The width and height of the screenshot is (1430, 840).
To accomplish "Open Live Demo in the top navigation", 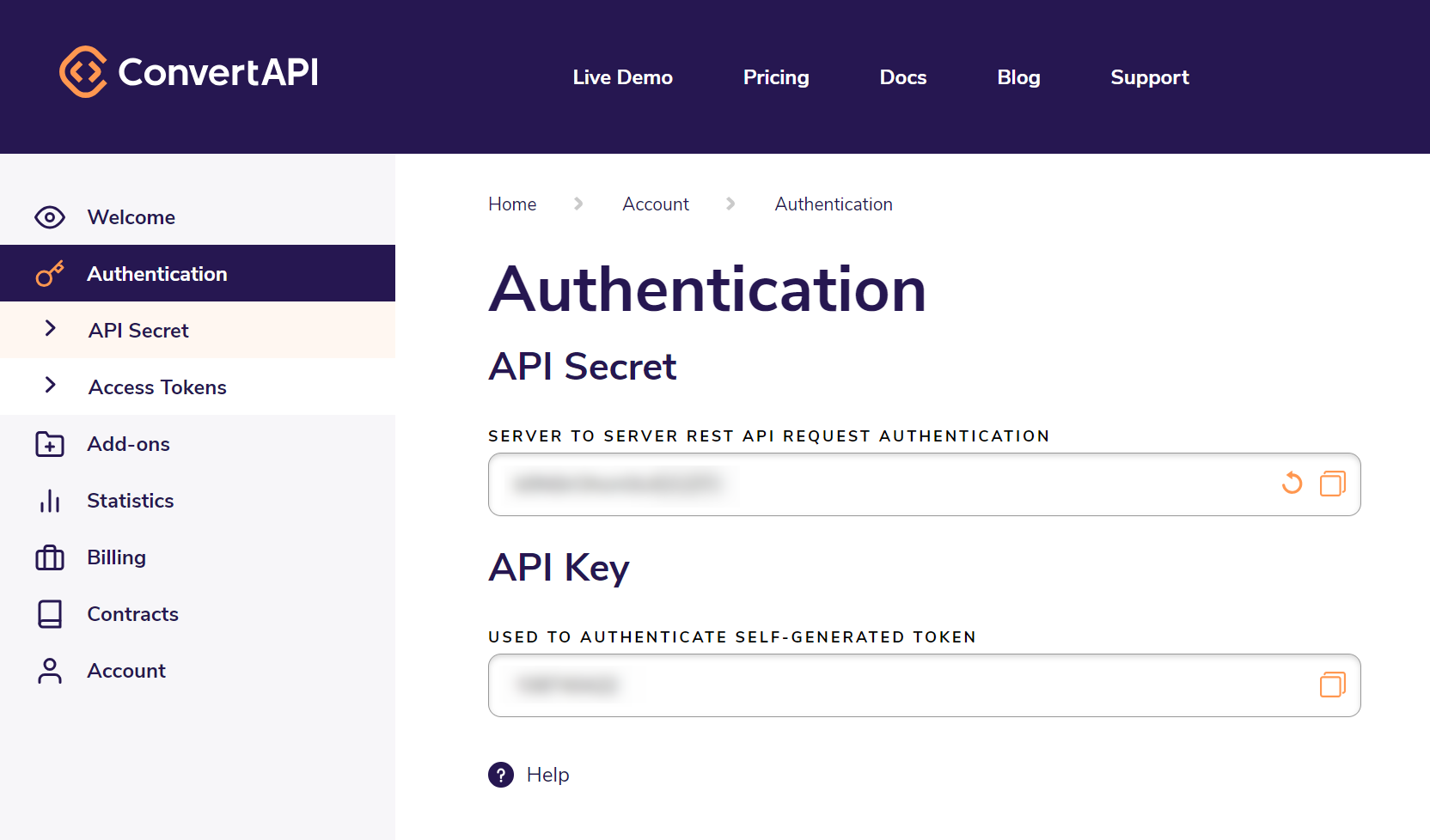I will [622, 77].
